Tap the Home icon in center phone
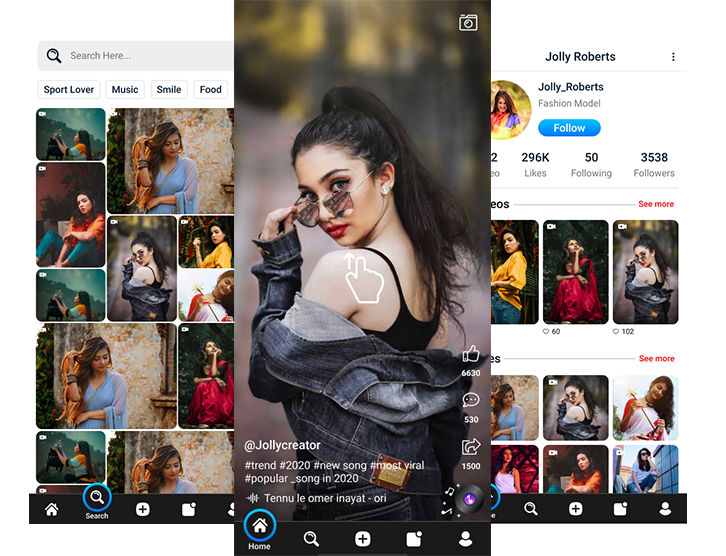 click(x=259, y=525)
